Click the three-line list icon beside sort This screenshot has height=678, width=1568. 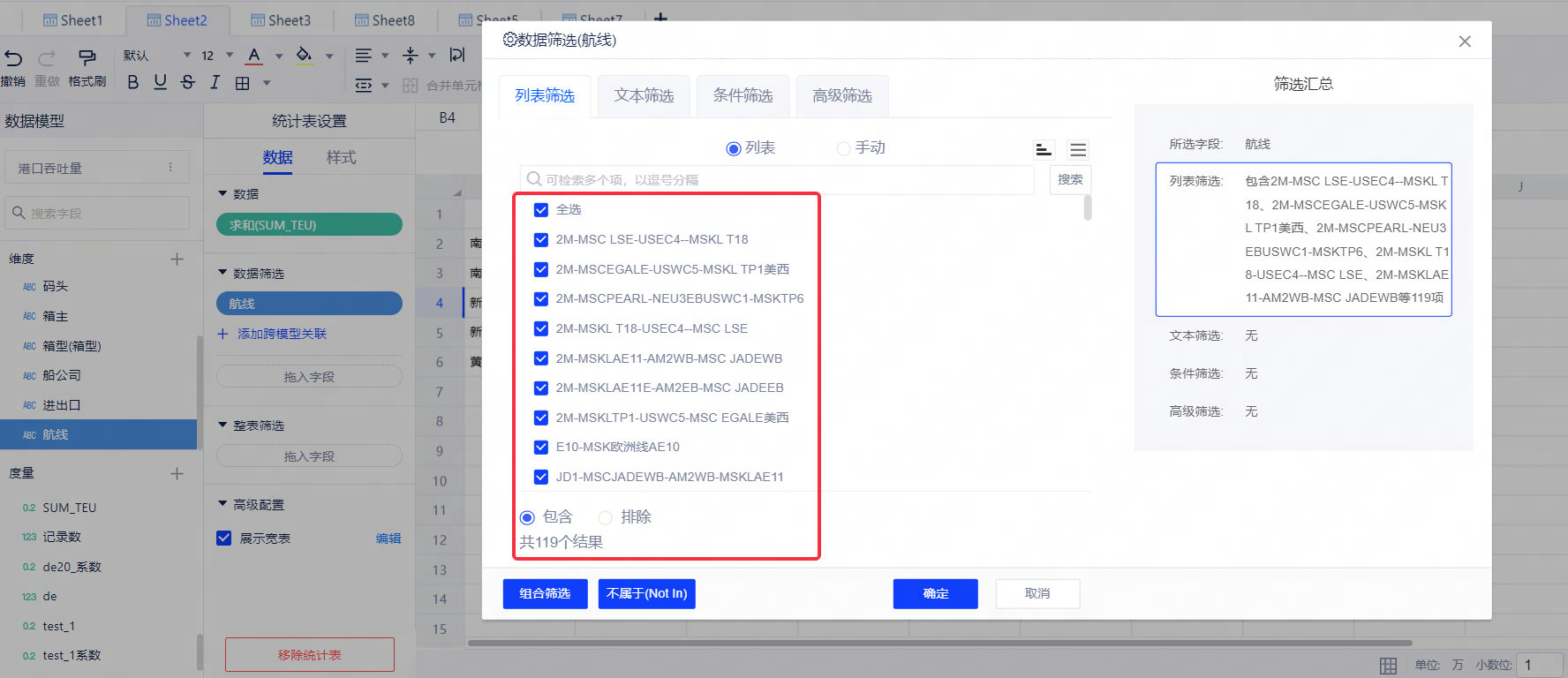pyautogui.click(x=1078, y=149)
